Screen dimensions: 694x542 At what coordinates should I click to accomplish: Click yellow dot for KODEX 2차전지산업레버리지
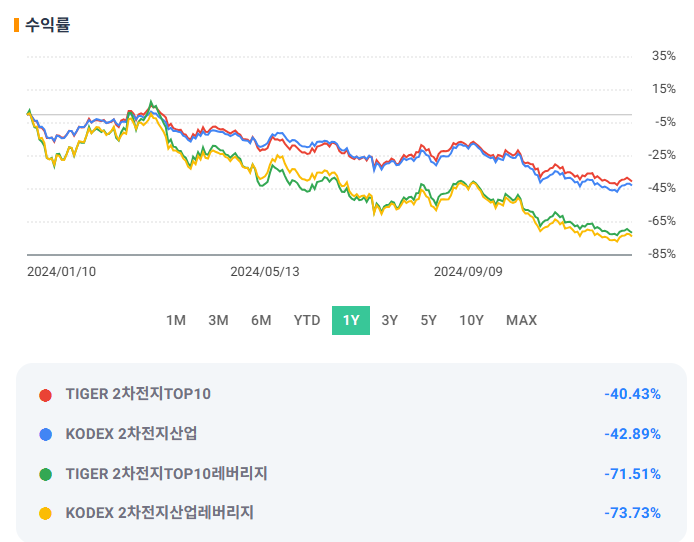(46, 513)
